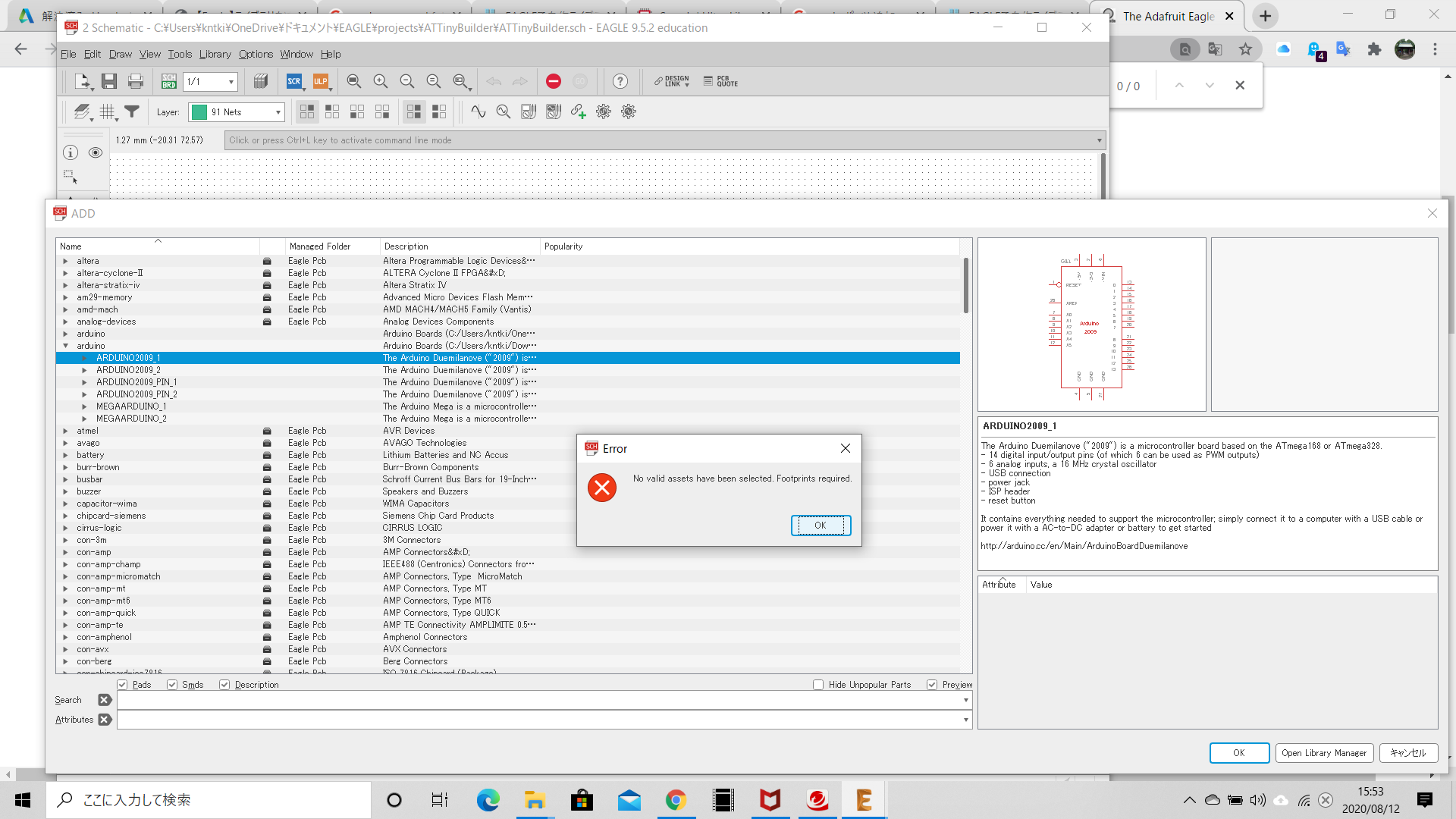Open PCB Quote from the toolbar
The width and height of the screenshot is (1456, 819).
(x=720, y=81)
